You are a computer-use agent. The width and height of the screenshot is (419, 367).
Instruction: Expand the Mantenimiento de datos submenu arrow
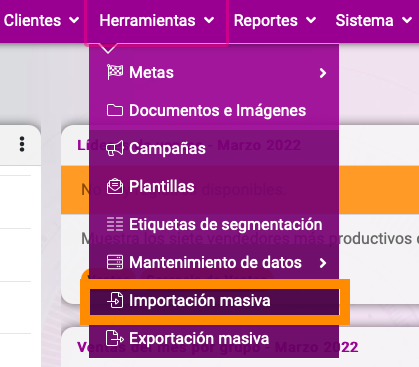(323, 263)
